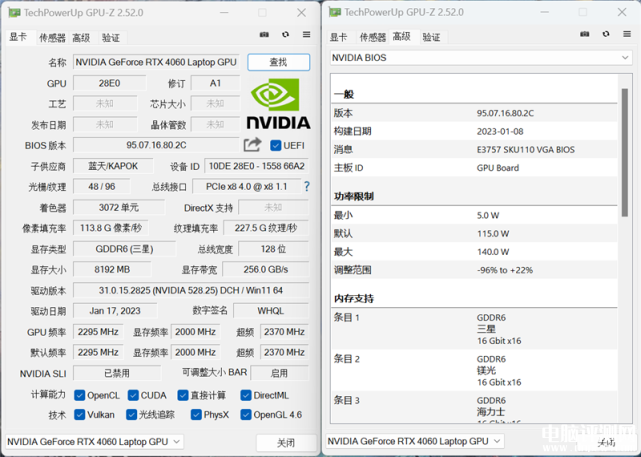
Task: Click the GPU-Z app icon in right title bar
Action: point(335,12)
